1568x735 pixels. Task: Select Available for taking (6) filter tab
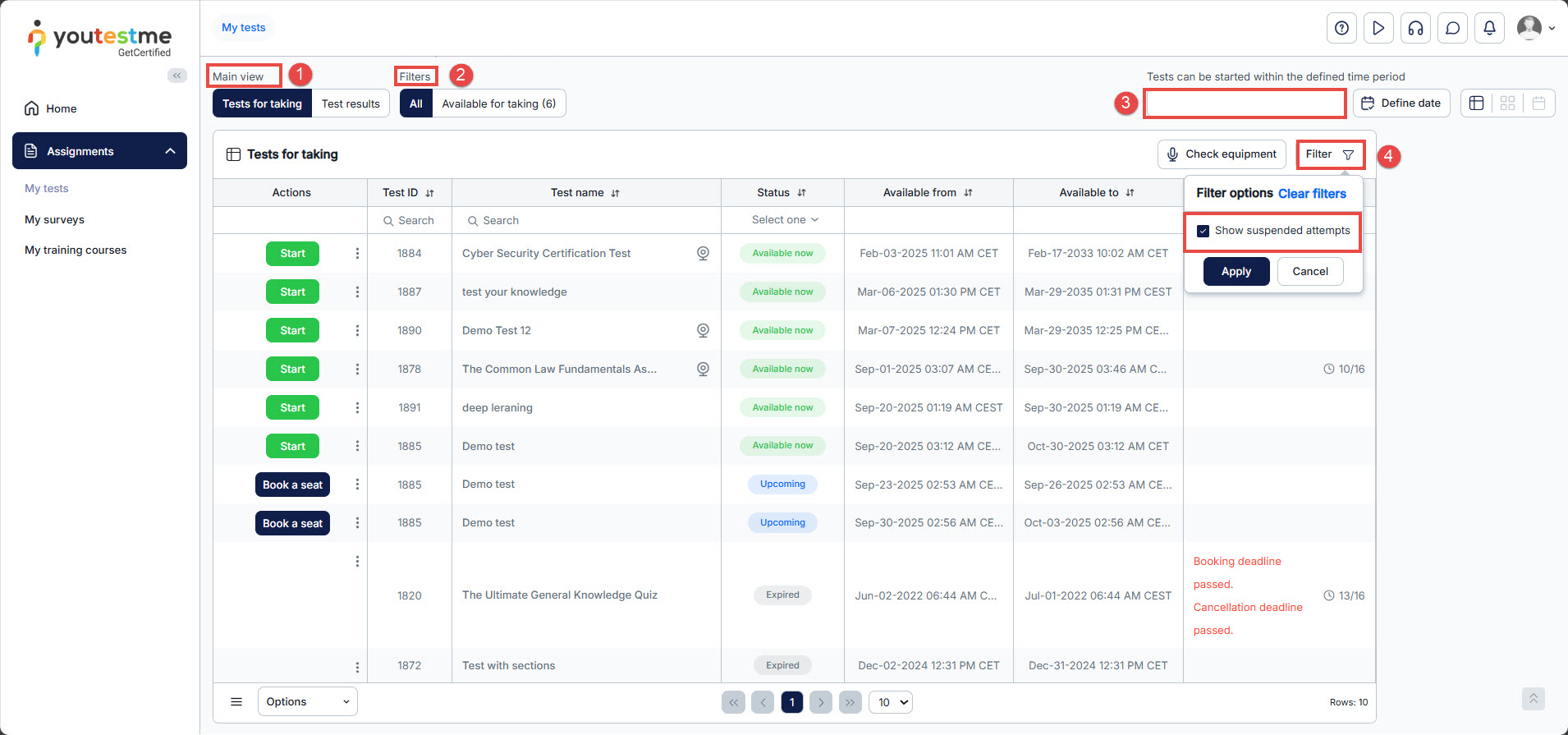click(498, 103)
